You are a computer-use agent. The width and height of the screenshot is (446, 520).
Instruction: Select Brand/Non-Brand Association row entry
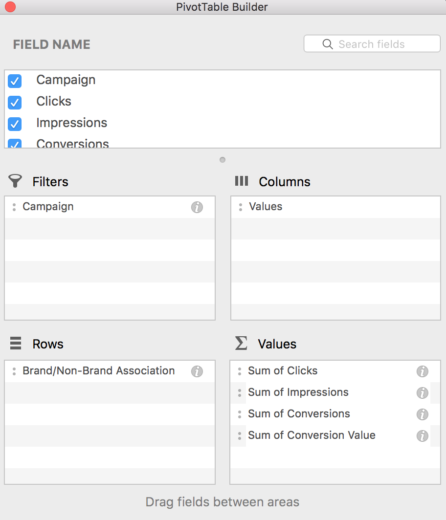(110, 371)
